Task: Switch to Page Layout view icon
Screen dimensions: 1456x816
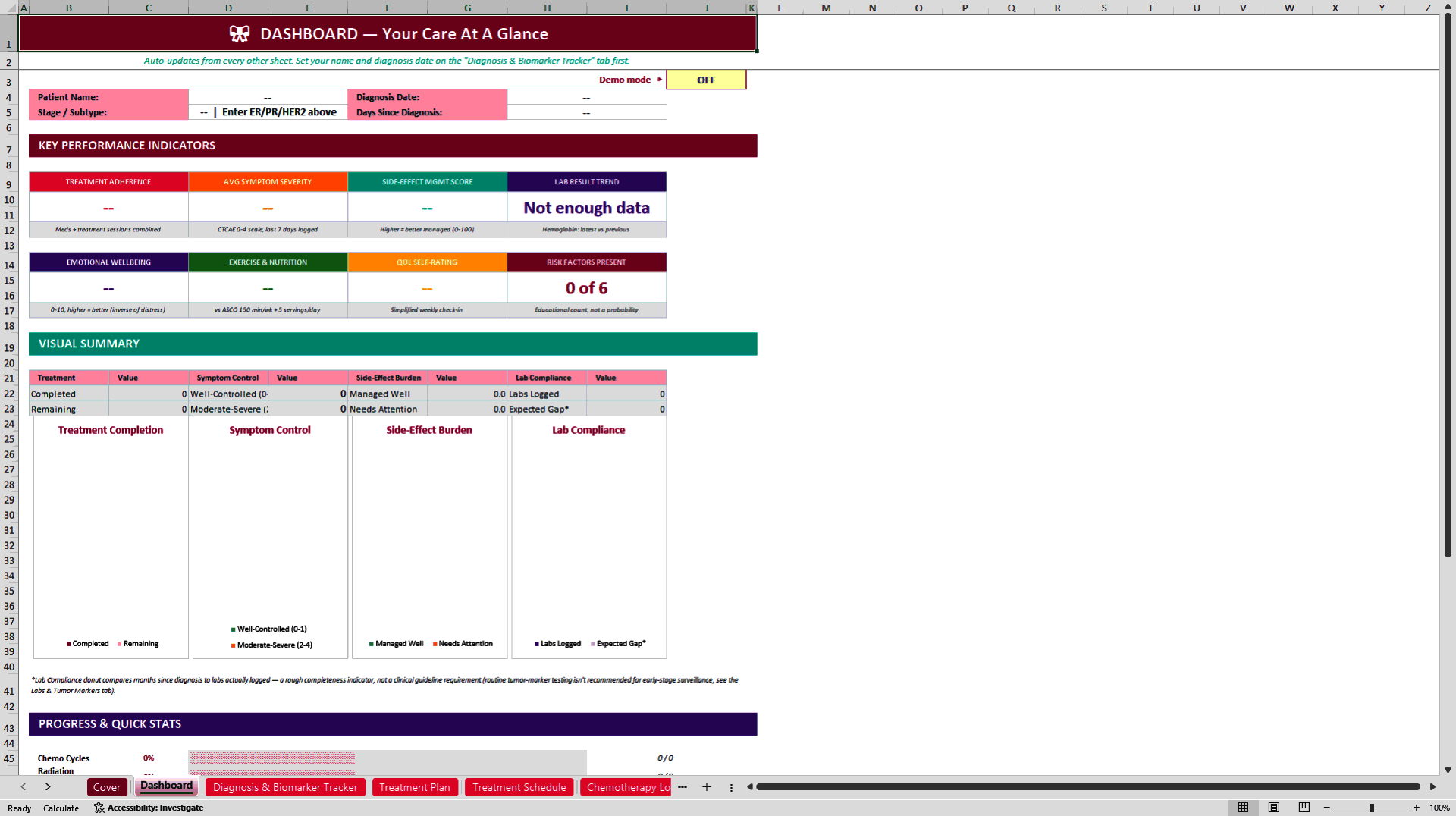Action: coord(1274,808)
